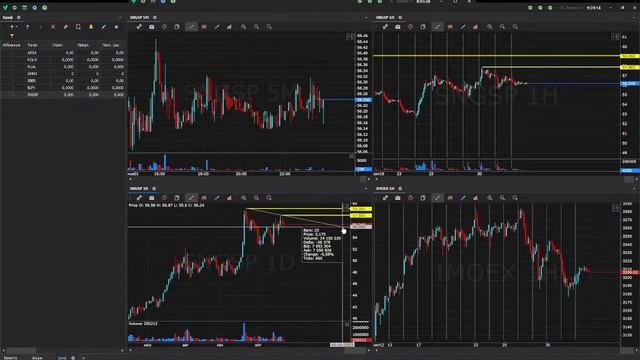Close the volume subpanel of SNGSP 5M chart
The image size is (640, 360).
pyautogui.click(x=351, y=156)
